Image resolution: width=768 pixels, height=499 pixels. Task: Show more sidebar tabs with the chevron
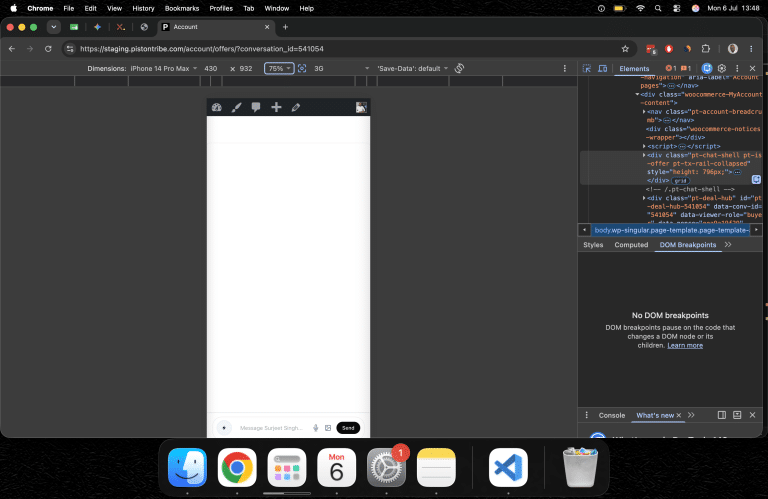[x=728, y=245]
